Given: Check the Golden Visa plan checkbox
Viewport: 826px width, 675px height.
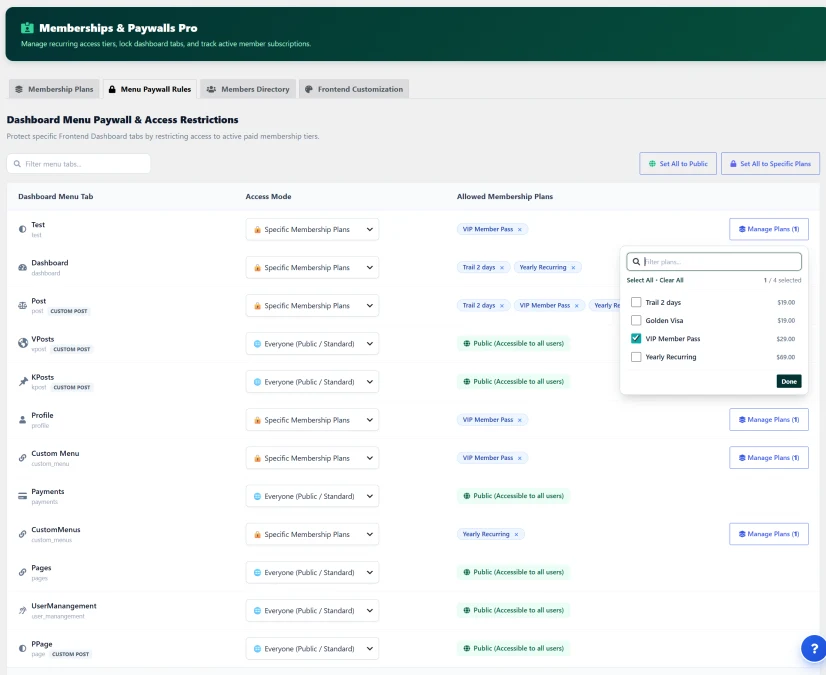Looking at the screenshot, I should [636, 320].
